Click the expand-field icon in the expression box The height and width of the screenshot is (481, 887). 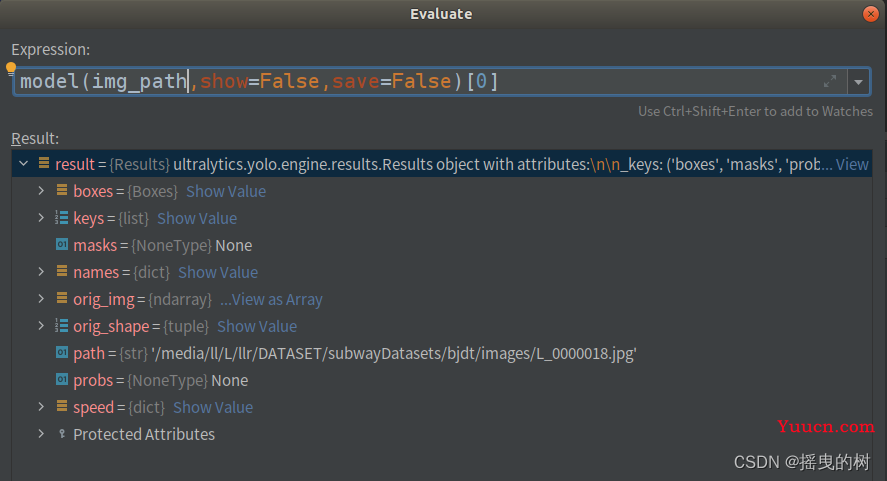click(829, 81)
